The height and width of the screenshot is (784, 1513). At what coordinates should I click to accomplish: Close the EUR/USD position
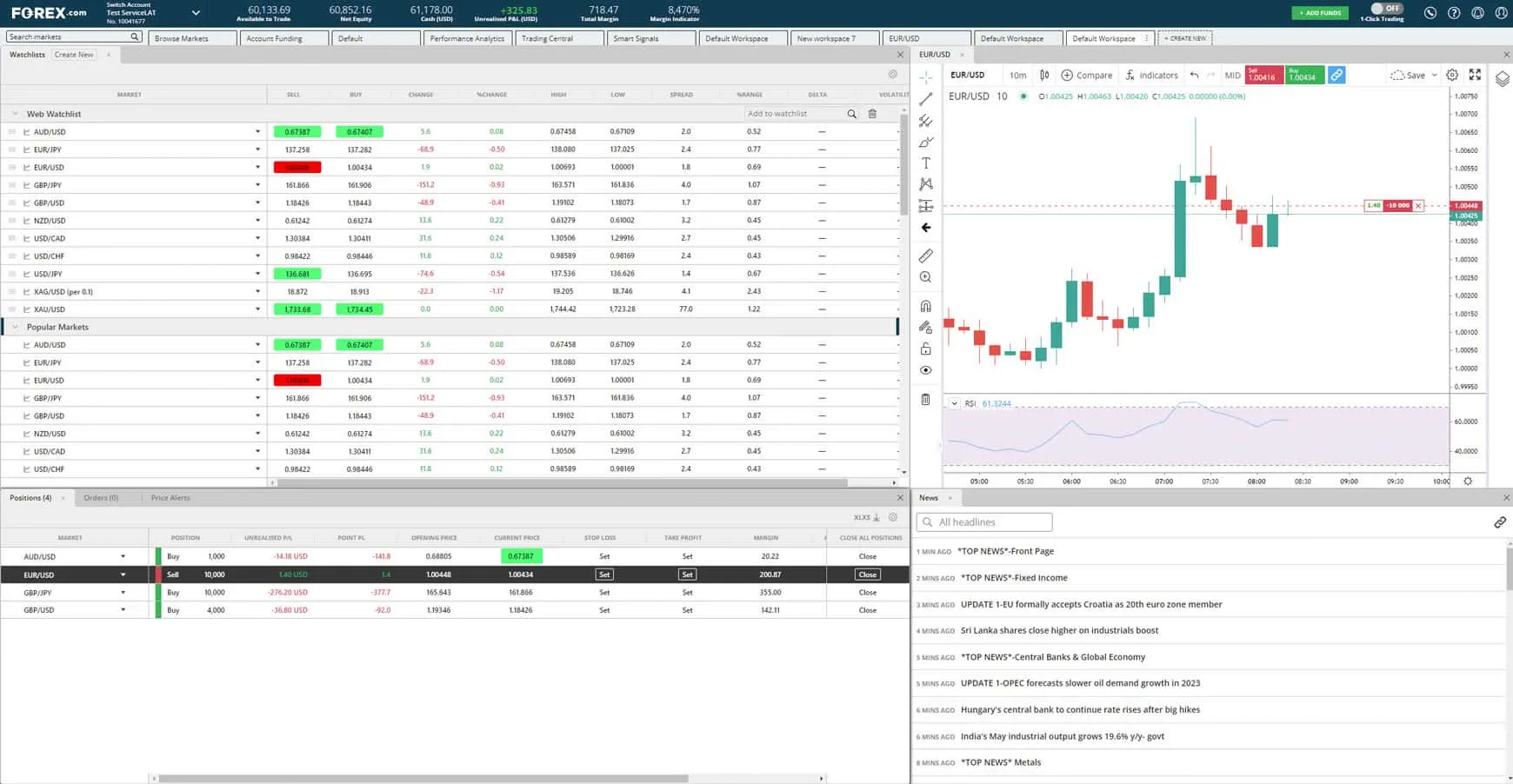coord(866,575)
